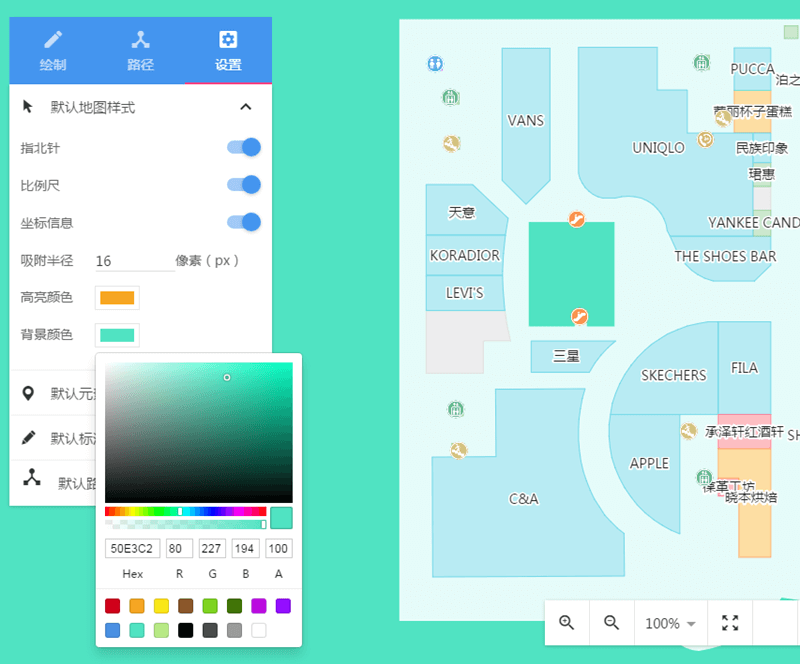The height and width of the screenshot is (664, 800).
Task: Switch to the 绘制 tab
Action: click(x=53, y=50)
